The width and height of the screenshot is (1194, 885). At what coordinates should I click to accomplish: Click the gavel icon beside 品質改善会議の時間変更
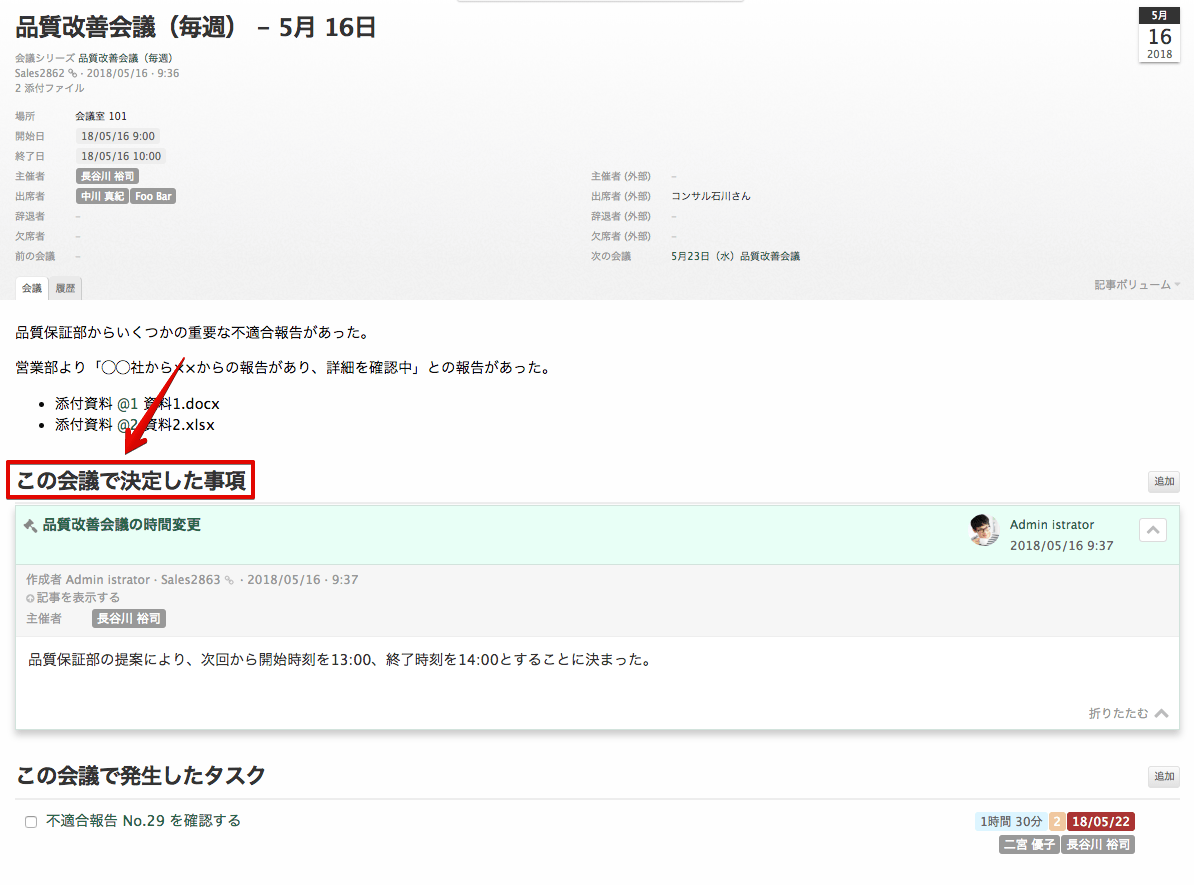[30, 526]
